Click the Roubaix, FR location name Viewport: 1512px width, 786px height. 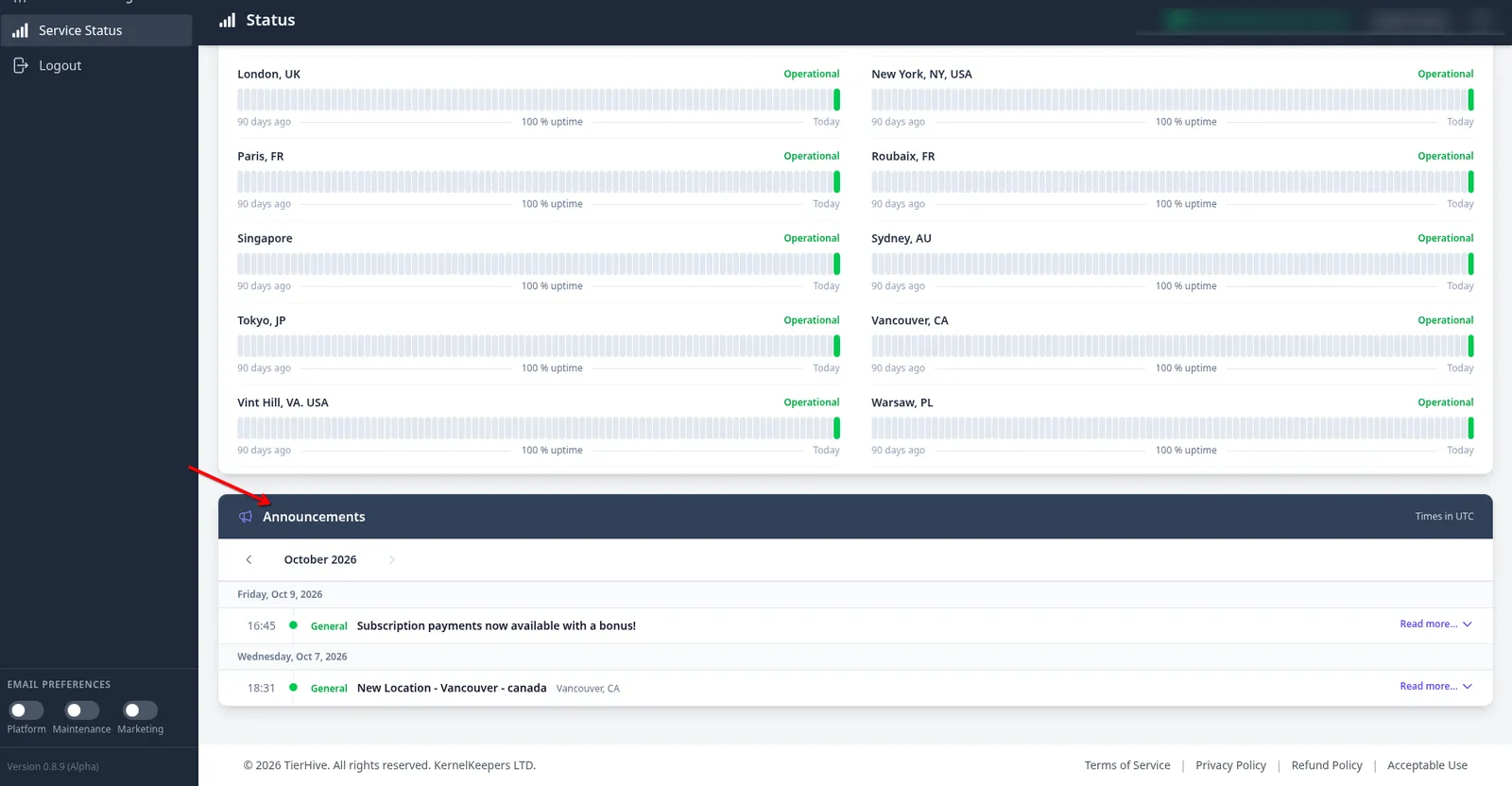click(902, 157)
